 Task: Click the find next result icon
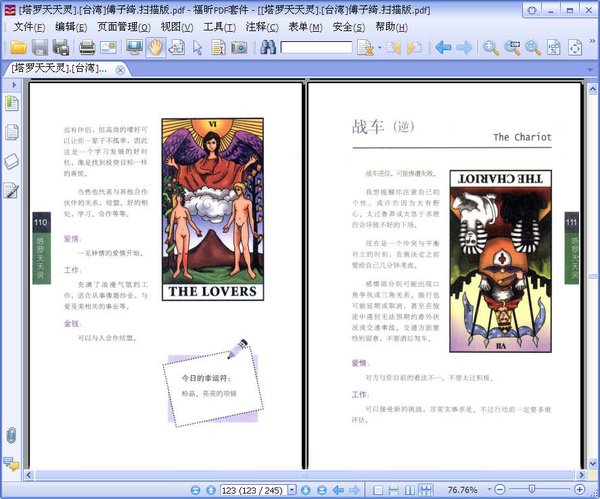coord(414,48)
